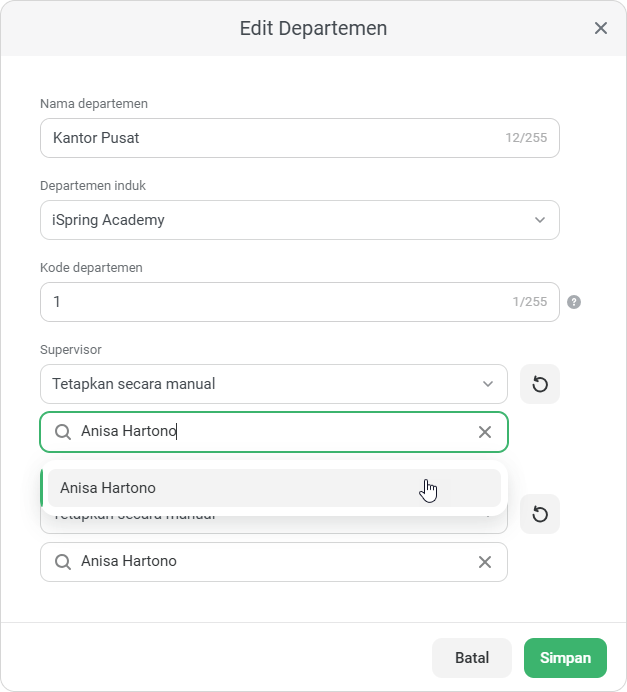Click the Simpan button
The image size is (627, 692).
565,658
